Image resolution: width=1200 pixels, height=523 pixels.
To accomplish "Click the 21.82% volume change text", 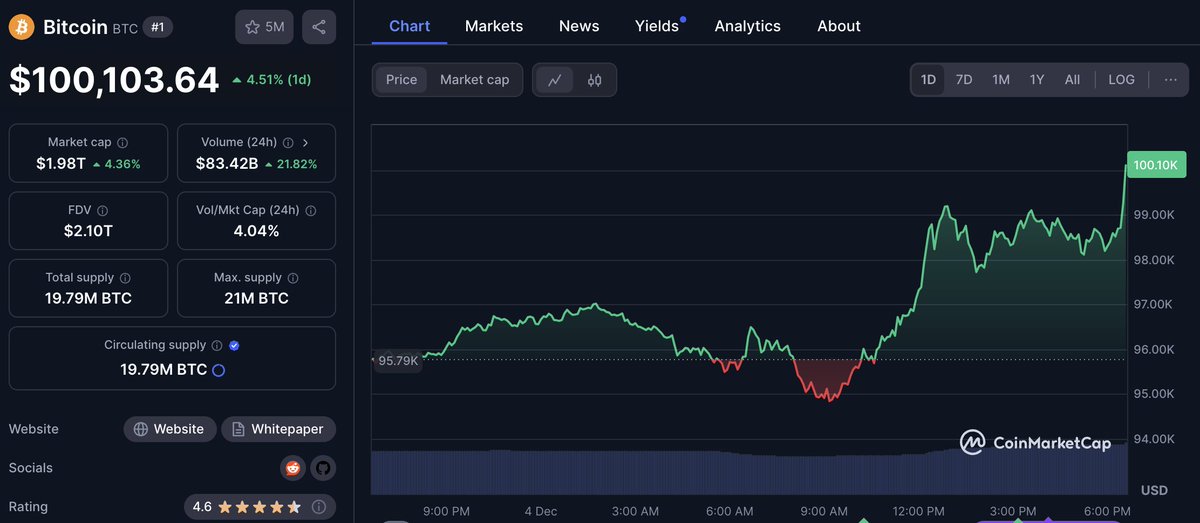I will (290, 164).
